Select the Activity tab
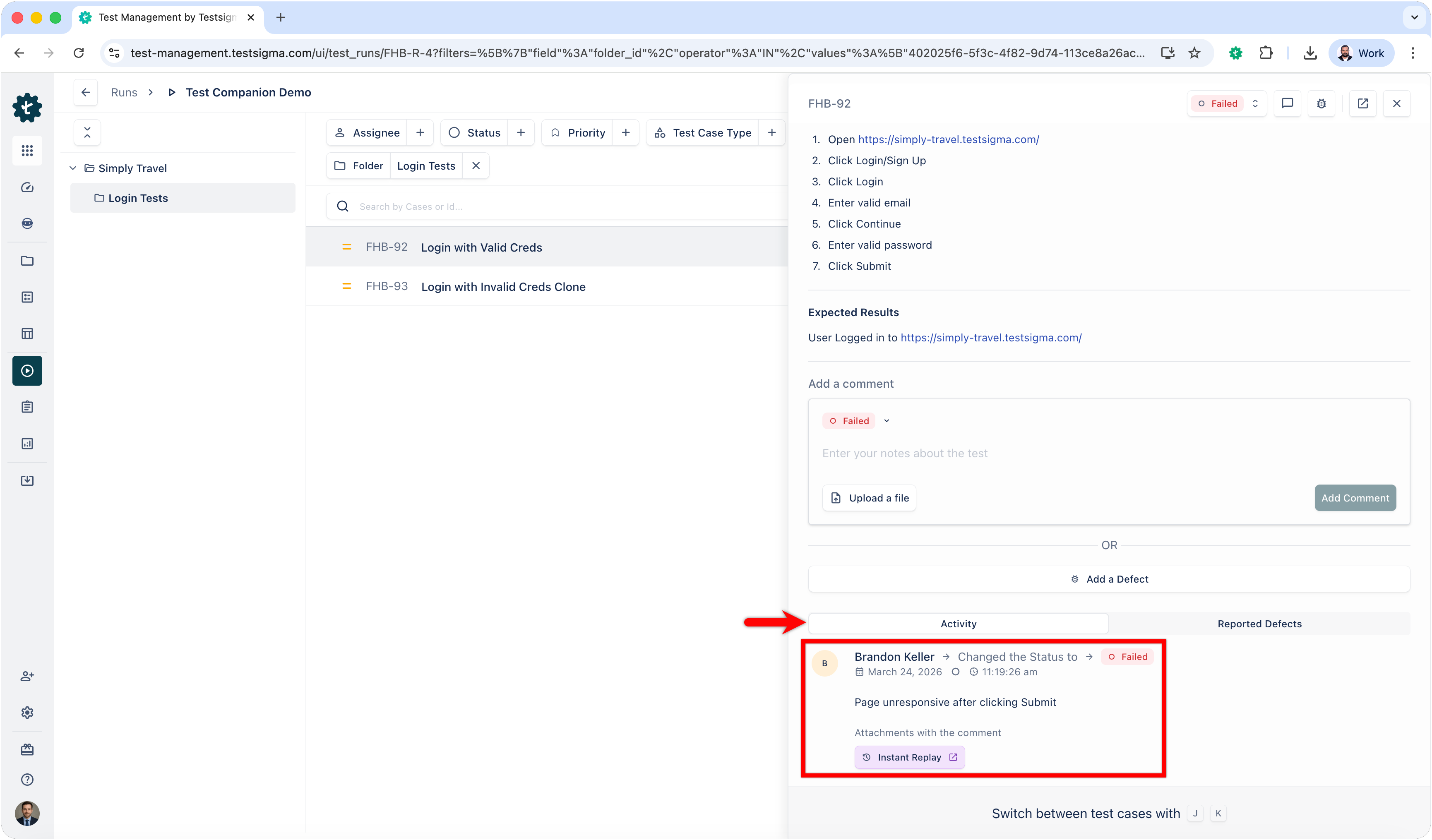This screenshot has width=1432, height=840. (958, 624)
